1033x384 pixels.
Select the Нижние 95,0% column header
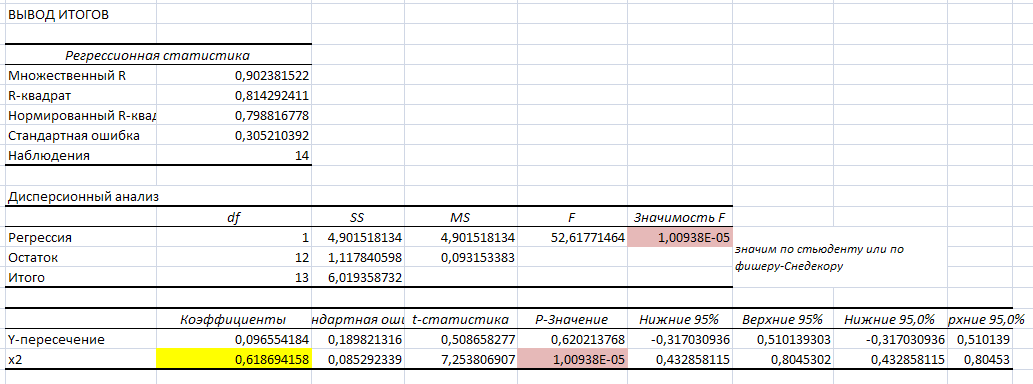coord(889,319)
